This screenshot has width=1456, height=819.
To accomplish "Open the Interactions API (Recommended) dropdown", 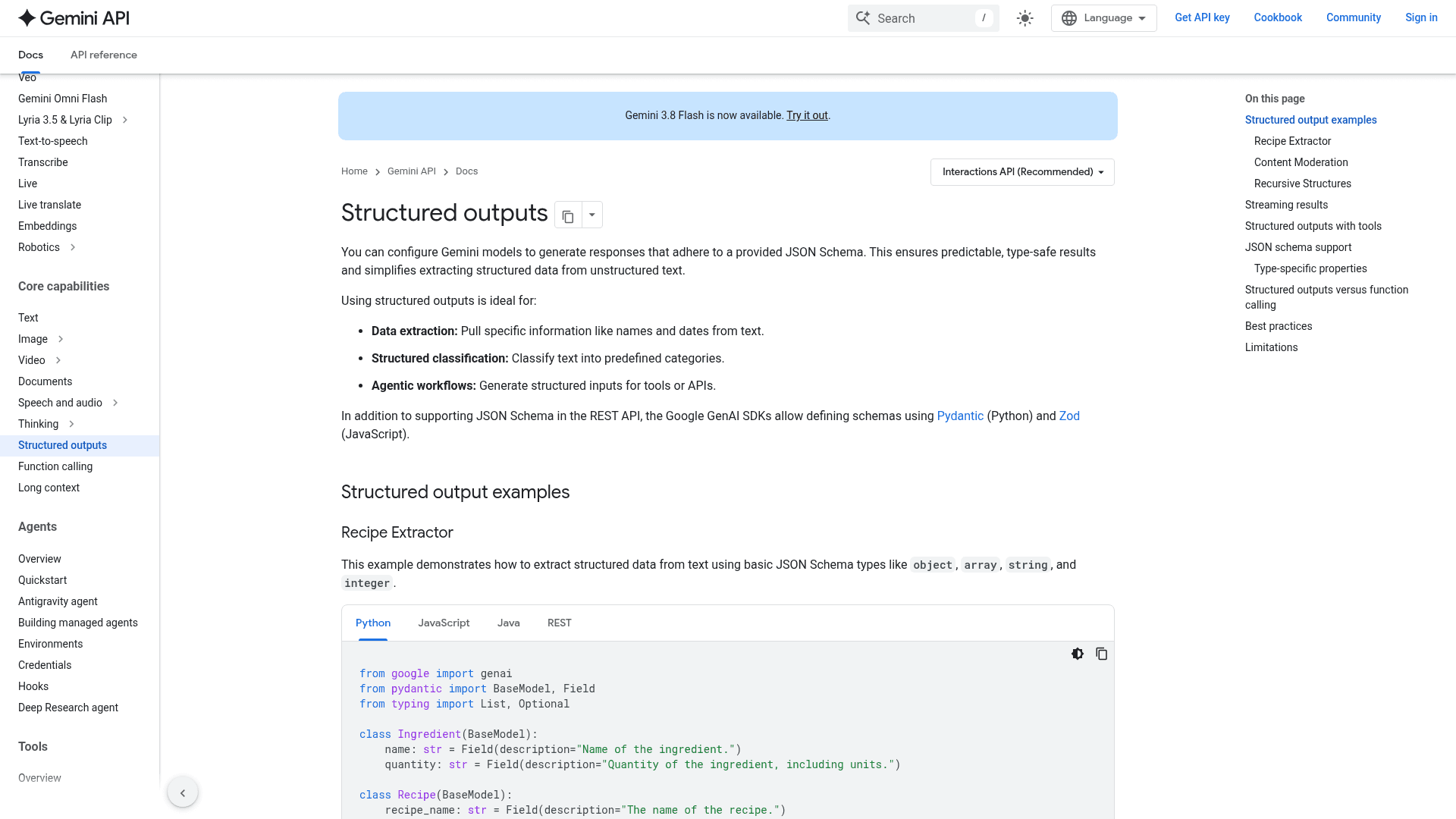I will (x=1022, y=172).
